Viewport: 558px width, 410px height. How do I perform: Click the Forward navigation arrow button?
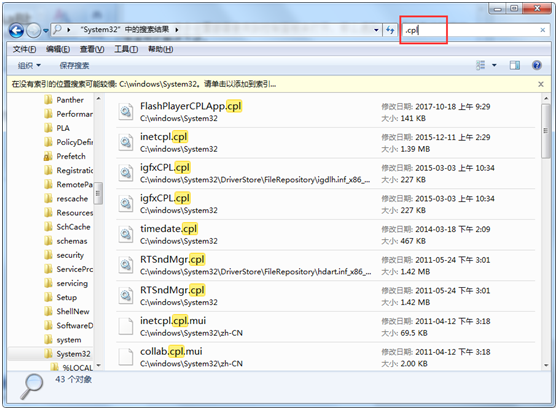point(33,31)
